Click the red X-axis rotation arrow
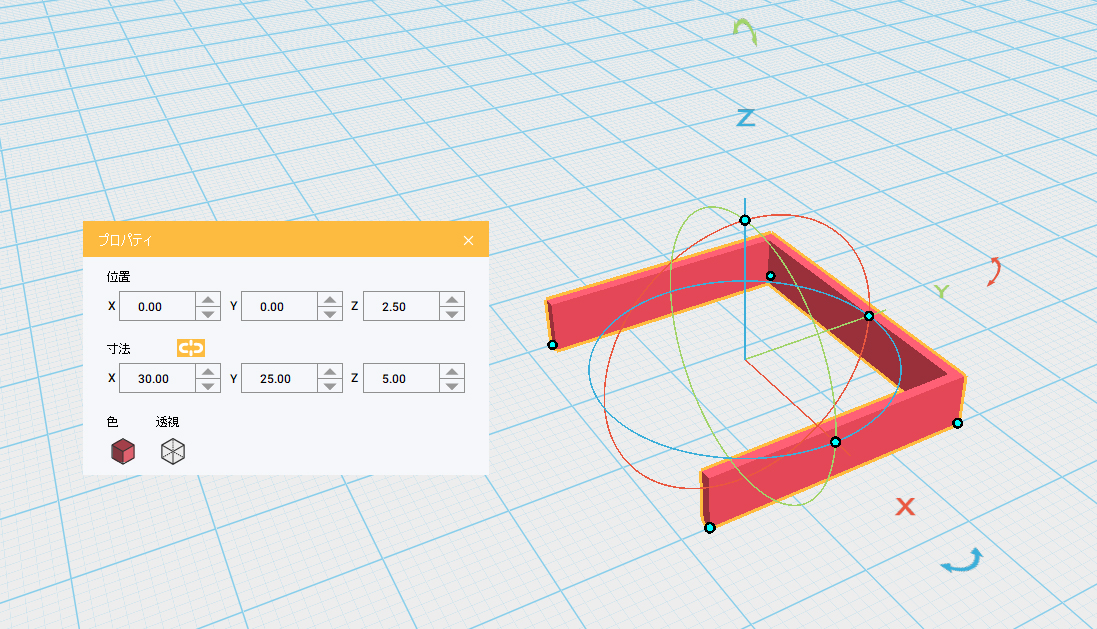Viewport: 1097px width, 629px height. (x=994, y=271)
